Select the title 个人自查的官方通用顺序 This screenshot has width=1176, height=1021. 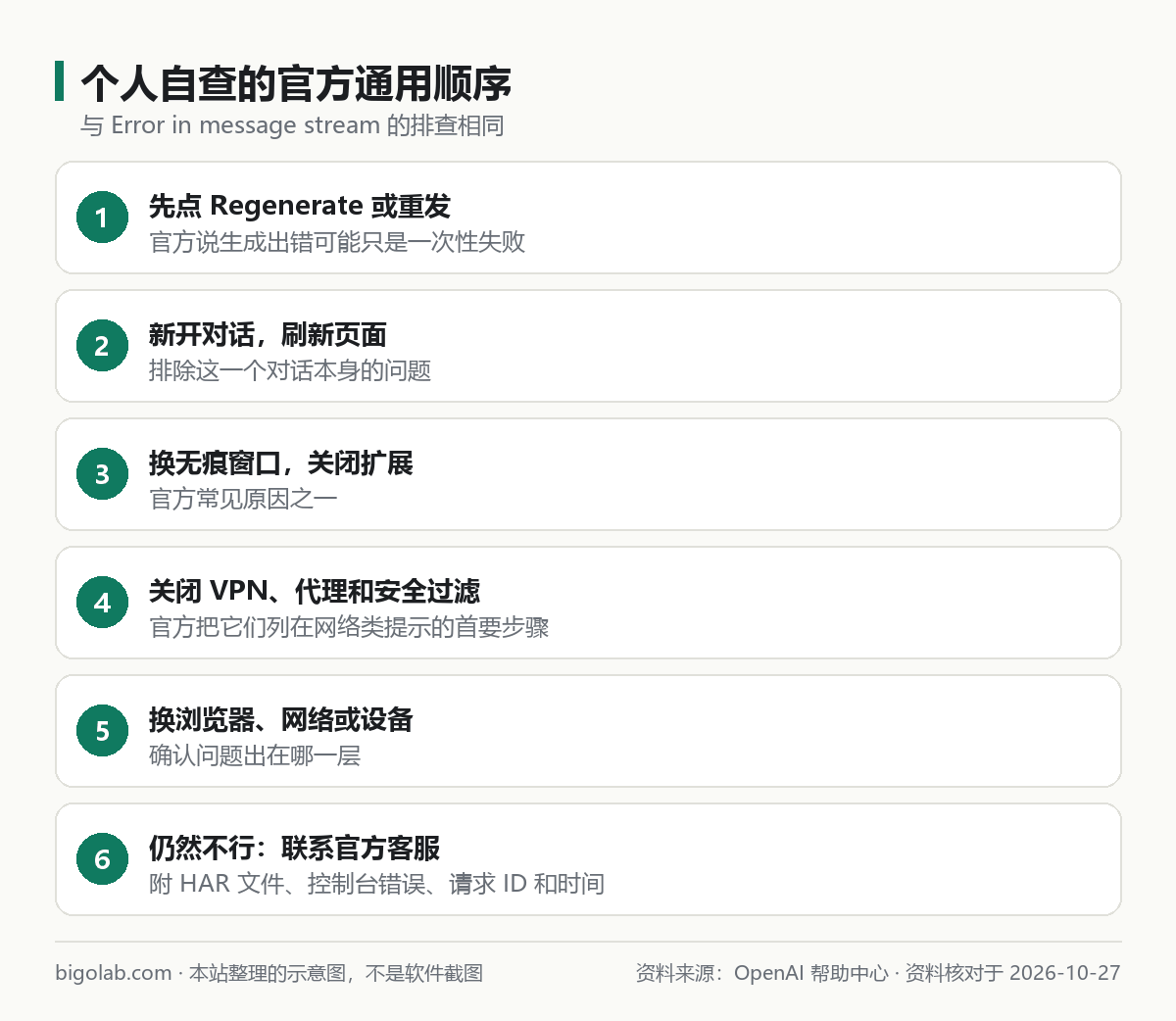coord(296,83)
